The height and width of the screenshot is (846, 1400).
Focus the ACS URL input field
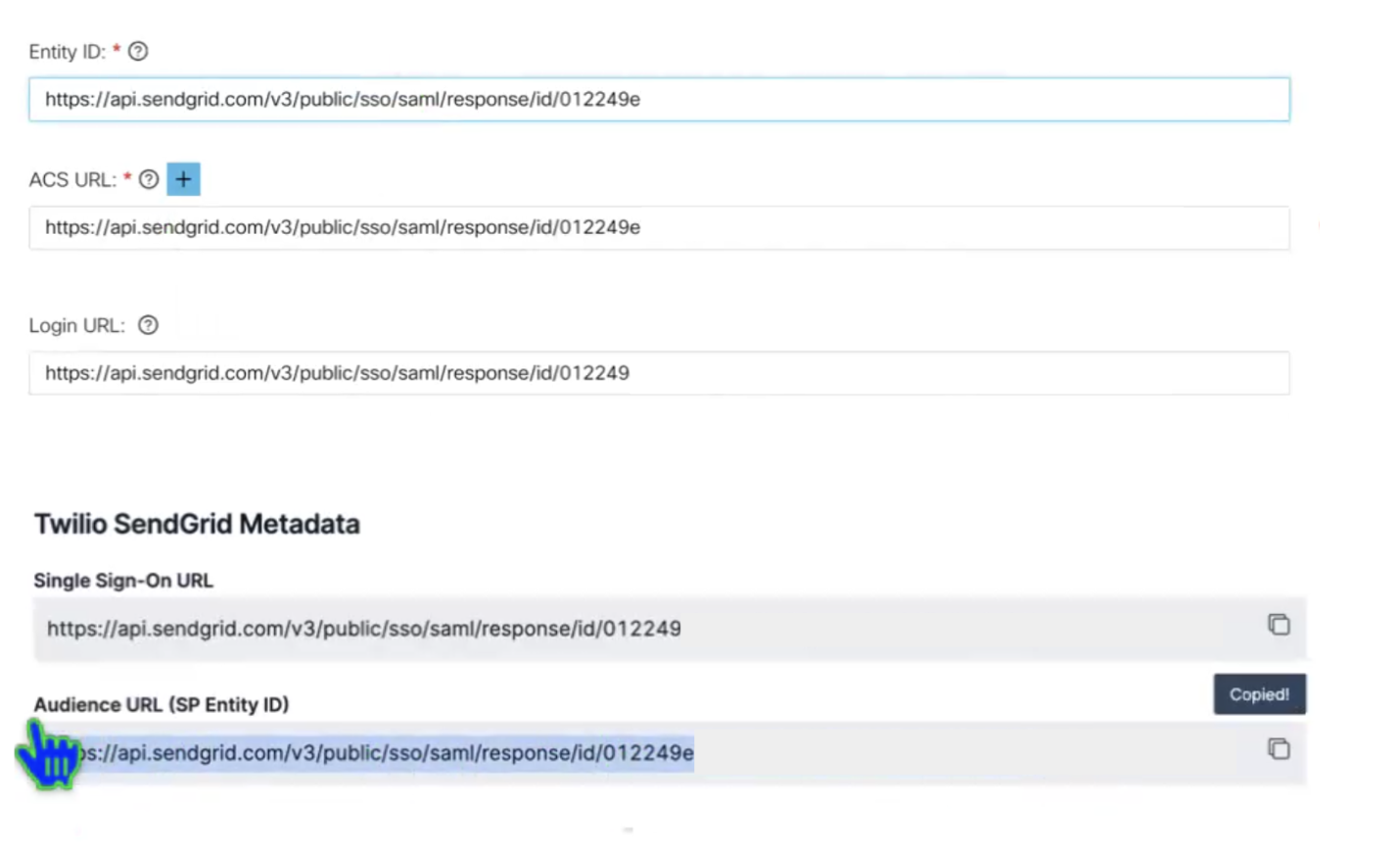(x=659, y=228)
